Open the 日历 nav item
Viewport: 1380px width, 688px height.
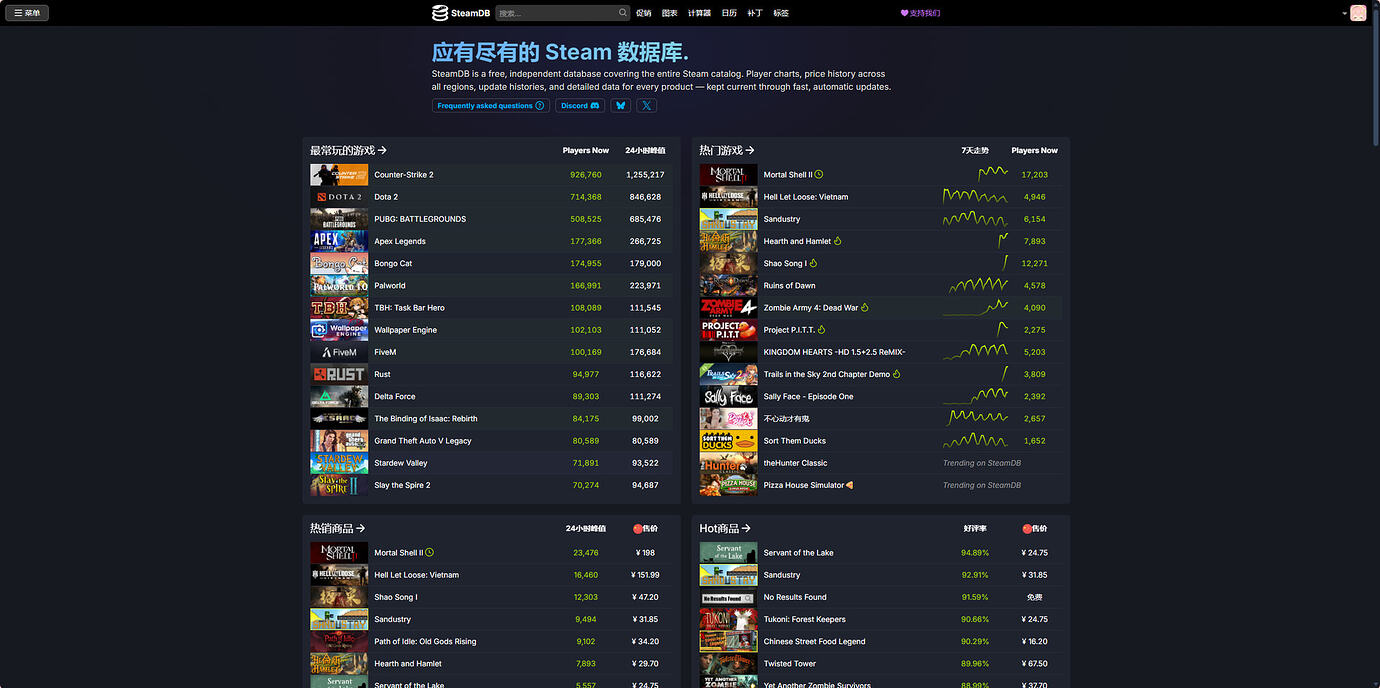pyautogui.click(x=729, y=13)
